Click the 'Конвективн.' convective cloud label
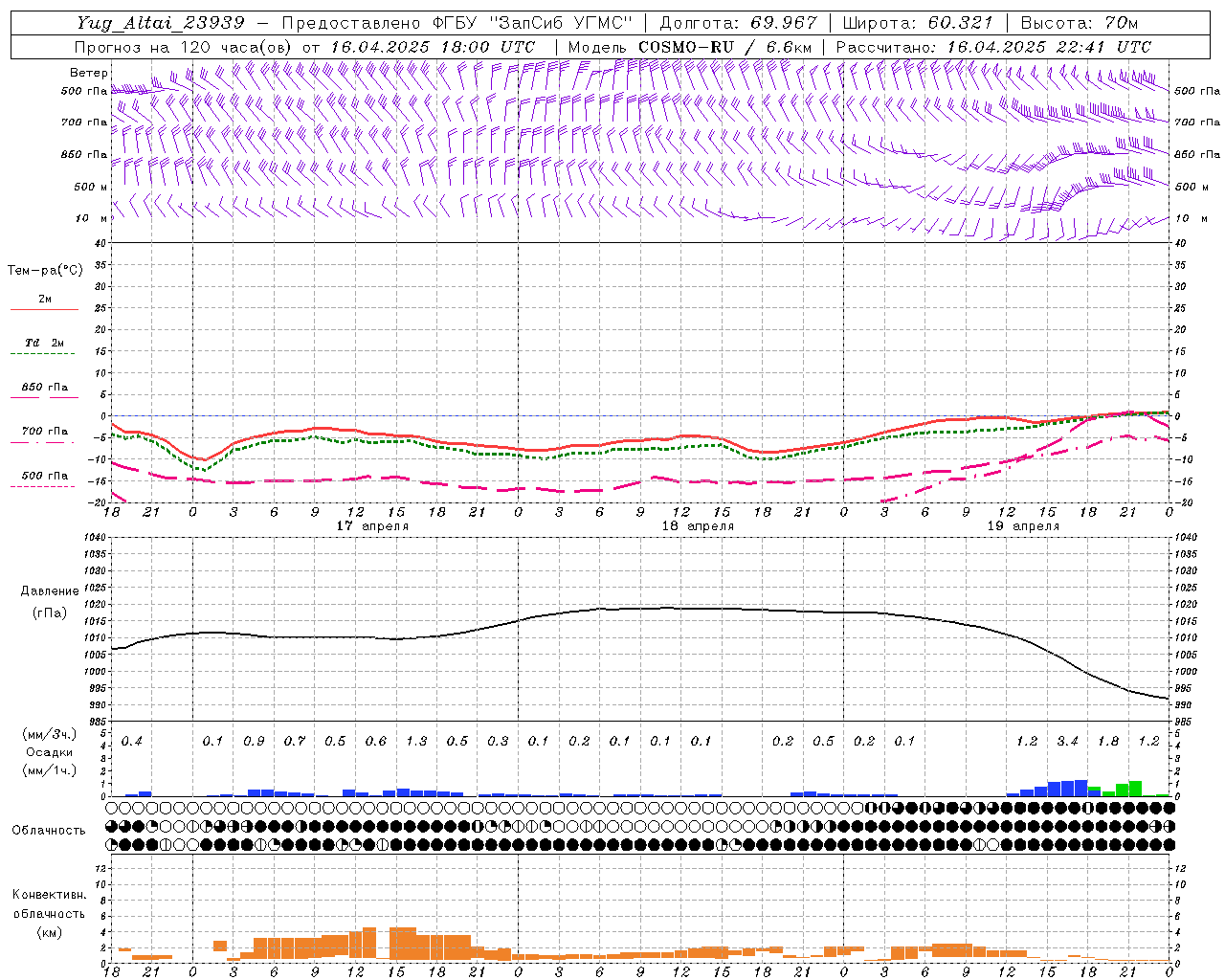Image resolution: width=1225 pixels, height=980 pixels. tap(49, 895)
